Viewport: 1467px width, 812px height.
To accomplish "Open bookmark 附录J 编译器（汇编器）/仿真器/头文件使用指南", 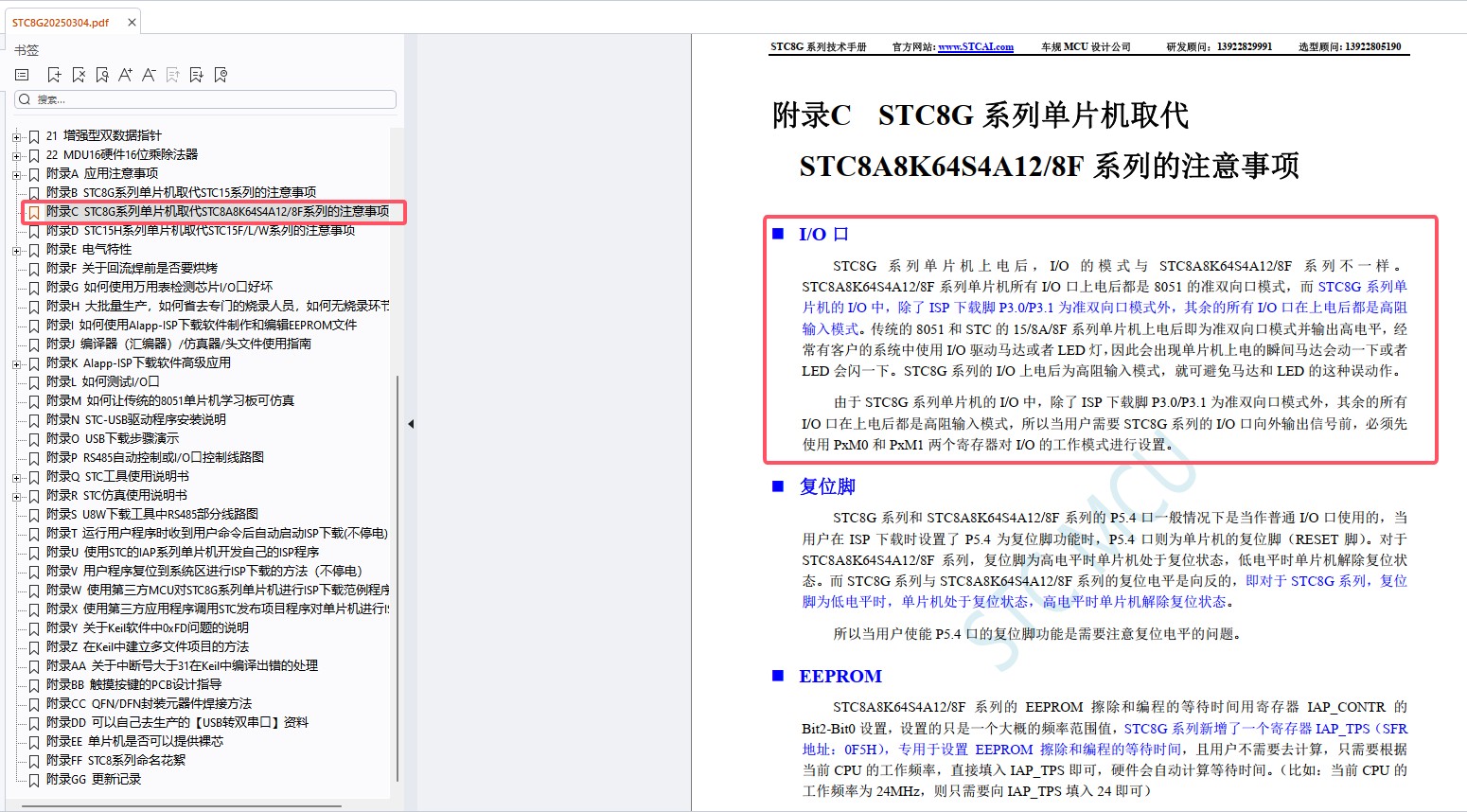I will pyautogui.click(x=178, y=344).
